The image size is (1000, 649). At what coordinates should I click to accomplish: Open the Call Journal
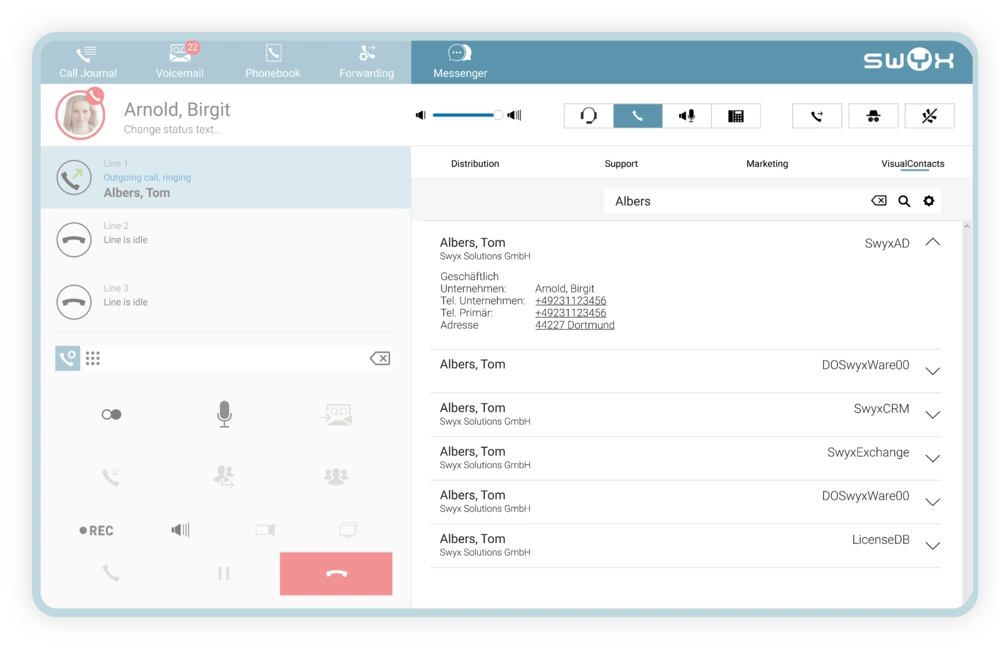[x=87, y=61]
